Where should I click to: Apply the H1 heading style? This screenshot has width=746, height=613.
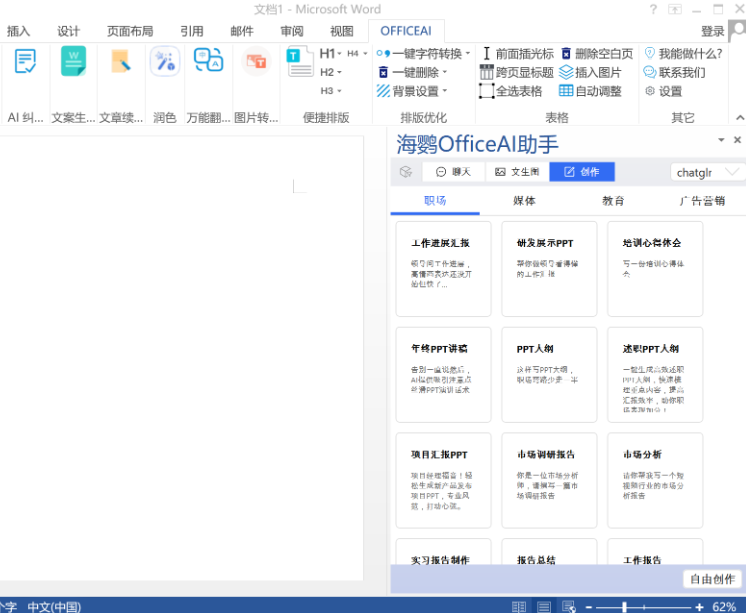(327, 54)
